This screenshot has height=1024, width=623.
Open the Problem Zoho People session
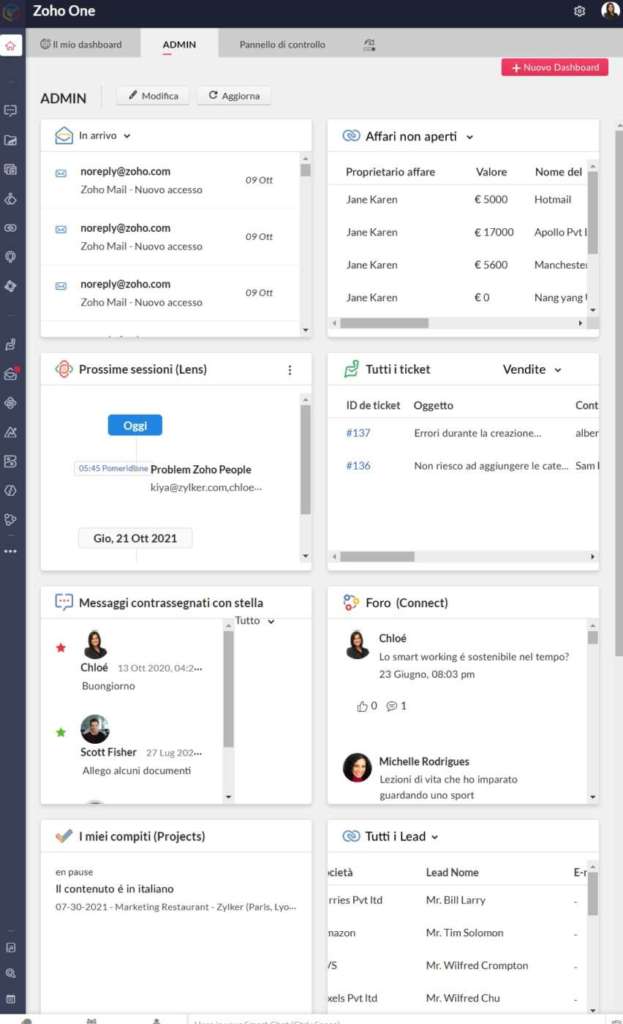[x=200, y=470]
